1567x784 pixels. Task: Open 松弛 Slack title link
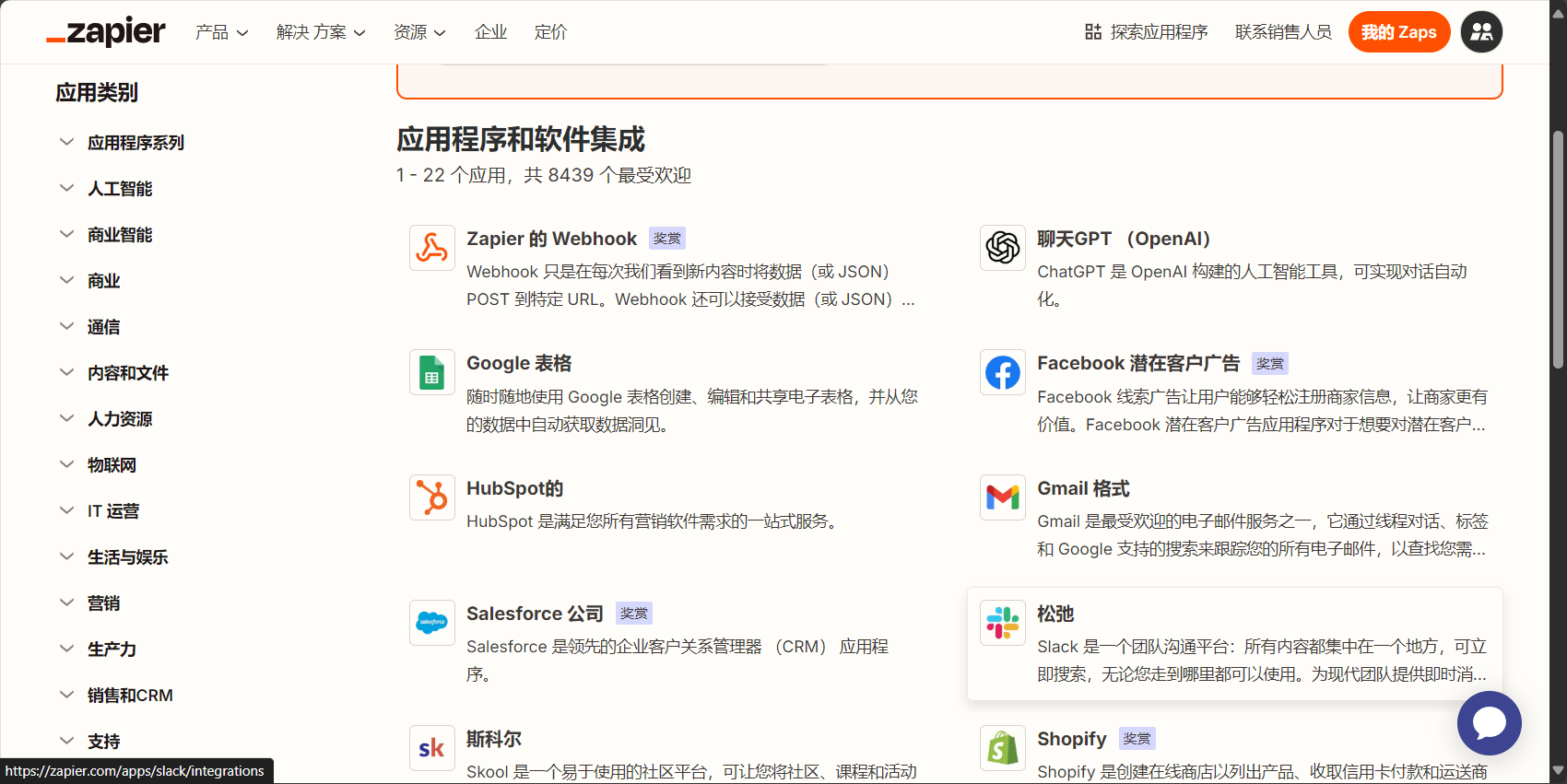coord(1055,614)
